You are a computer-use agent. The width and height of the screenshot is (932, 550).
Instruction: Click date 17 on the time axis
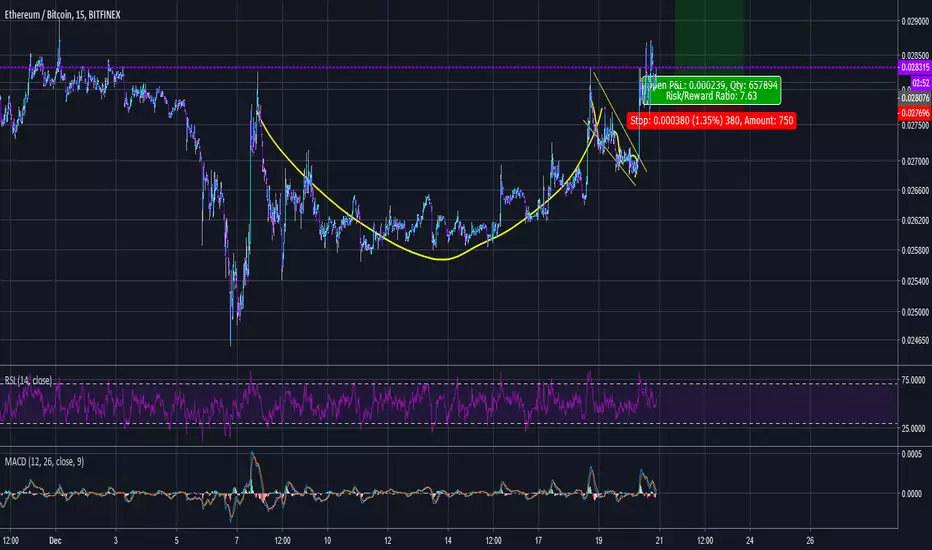pyautogui.click(x=538, y=540)
